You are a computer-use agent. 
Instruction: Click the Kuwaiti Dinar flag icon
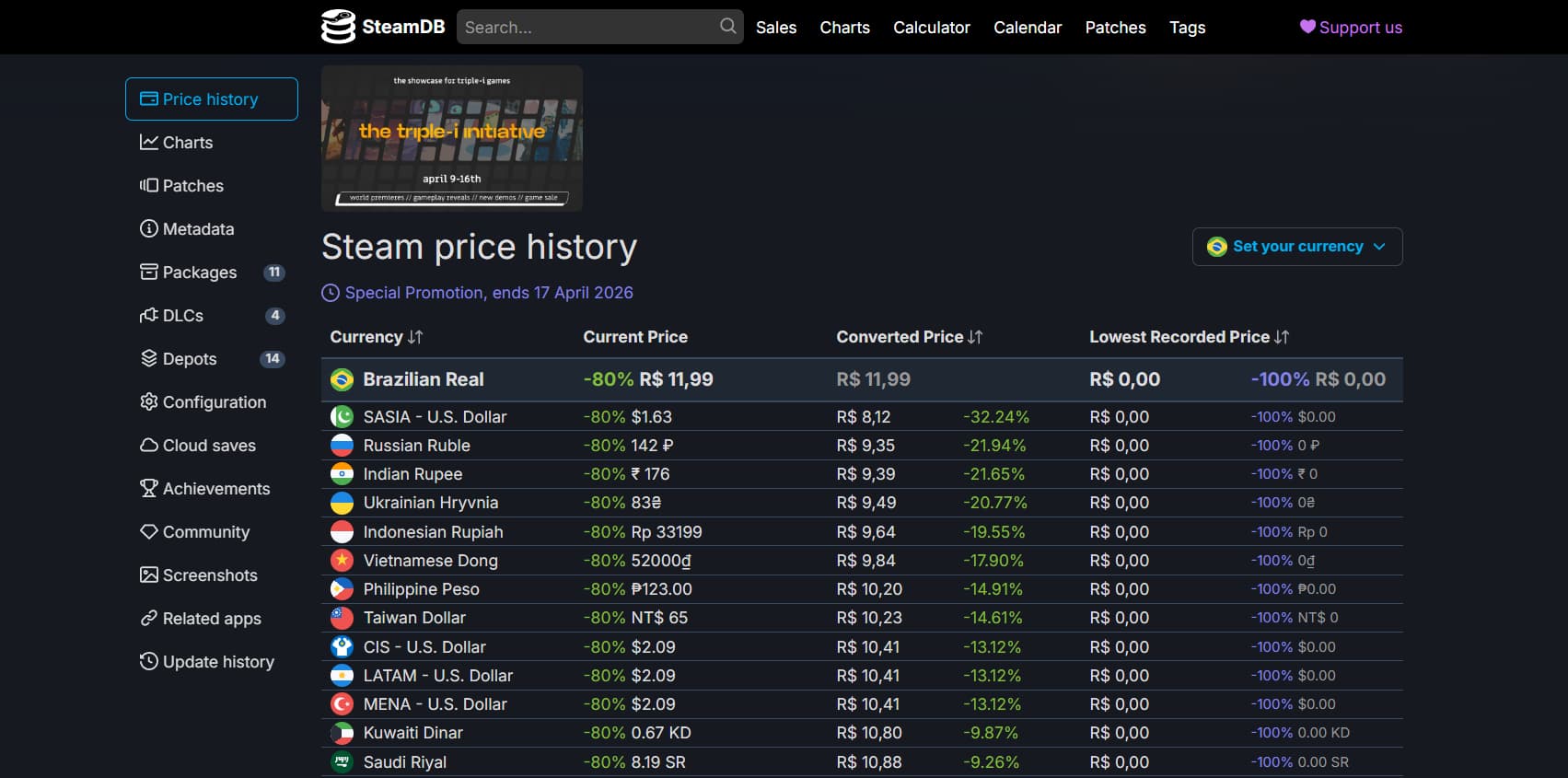(x=342, y=733)
